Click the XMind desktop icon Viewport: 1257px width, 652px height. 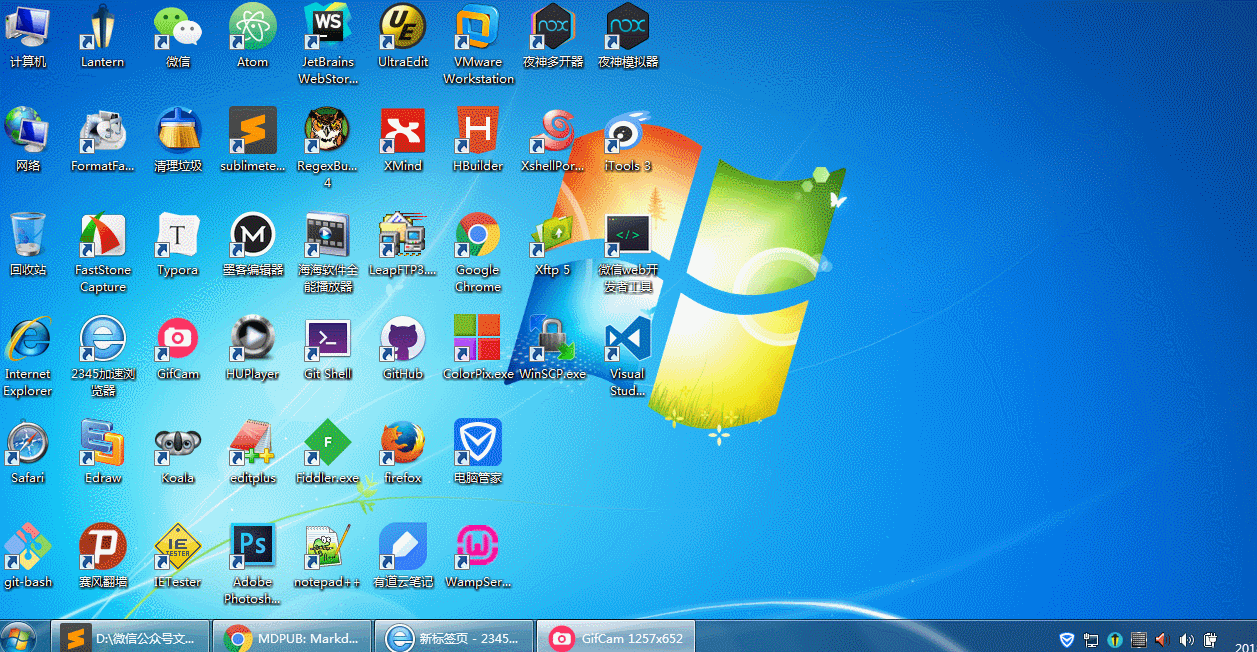click(403, 140)
